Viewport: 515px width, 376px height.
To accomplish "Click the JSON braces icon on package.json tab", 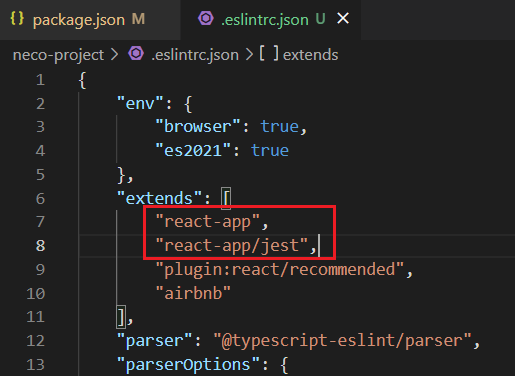I will [17, 18].
